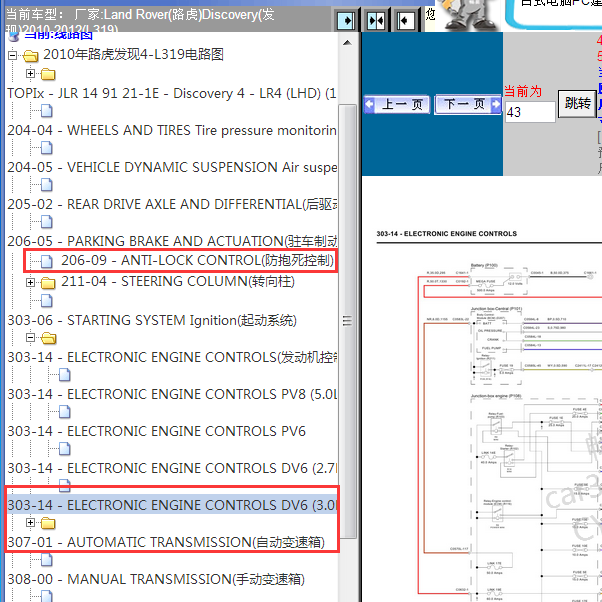602x602 pixels.
Task: Click diagram heading 303-14 - ELECTRONIC ENGINE CONTROLS
Action: [447, 233]
